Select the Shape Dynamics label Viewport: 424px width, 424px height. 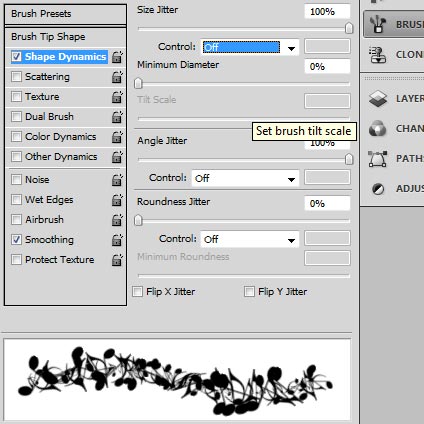[x=66, y=57]
